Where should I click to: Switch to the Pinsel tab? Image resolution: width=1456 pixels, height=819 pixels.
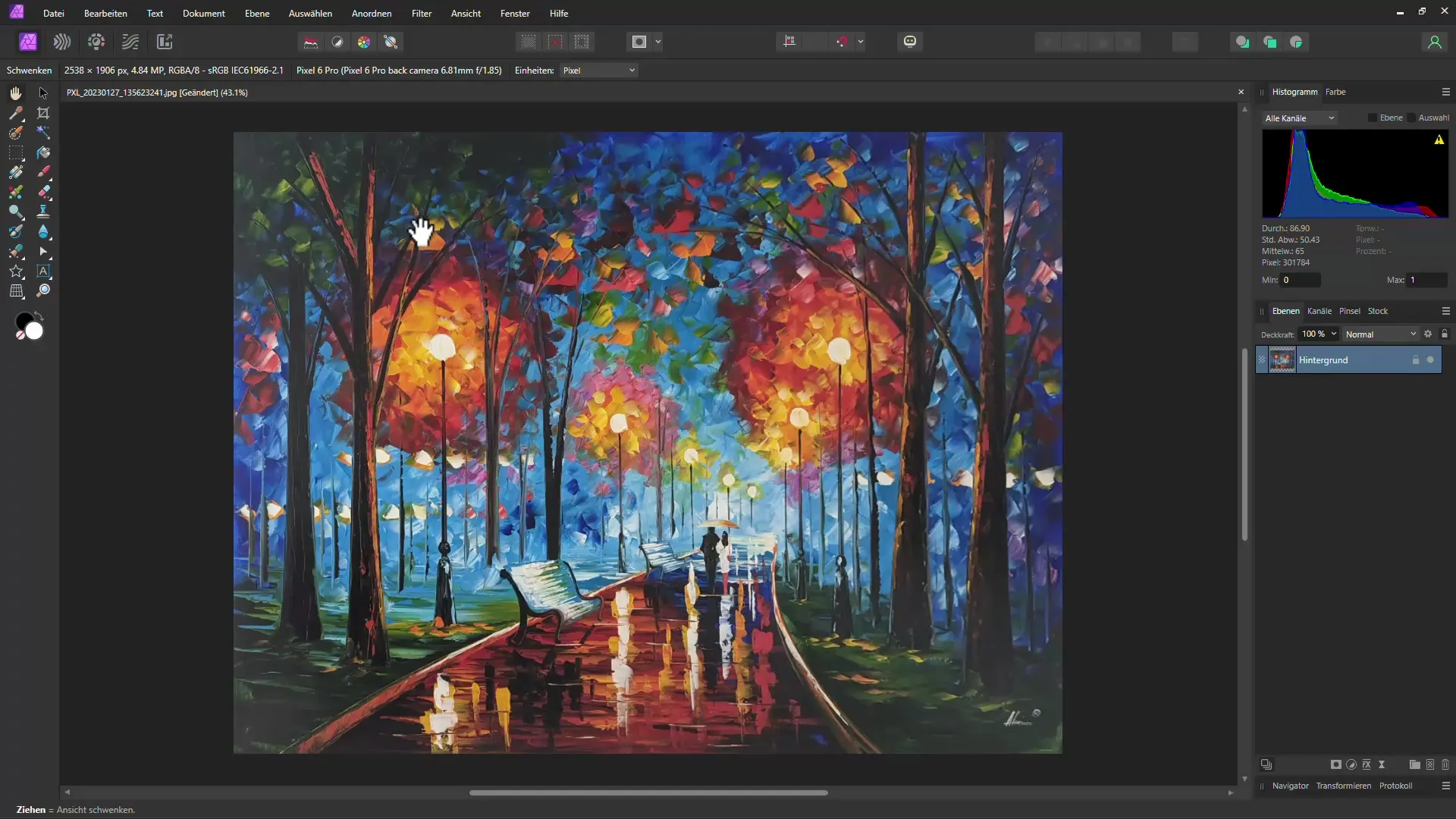pyautogui.click(x=1350, y=311)
